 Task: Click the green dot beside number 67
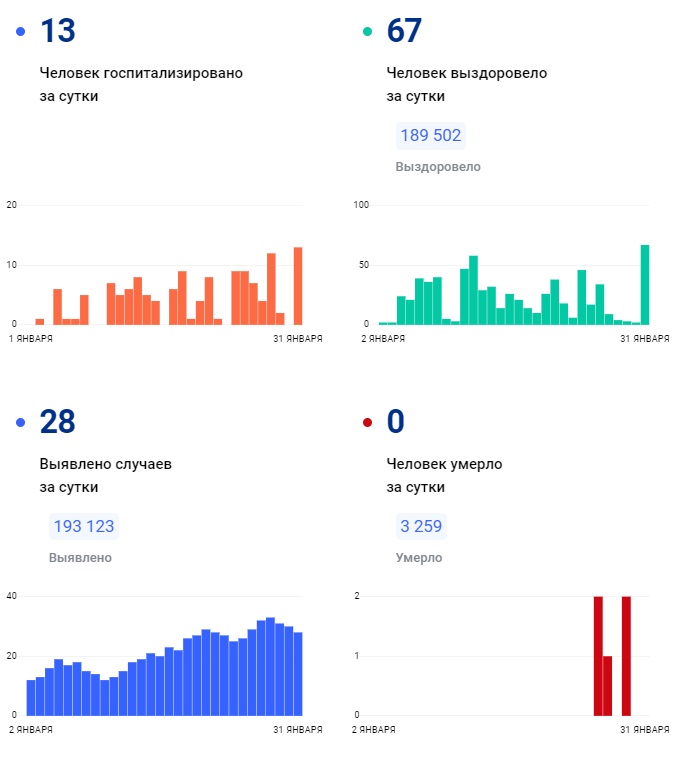pos(367,32)
